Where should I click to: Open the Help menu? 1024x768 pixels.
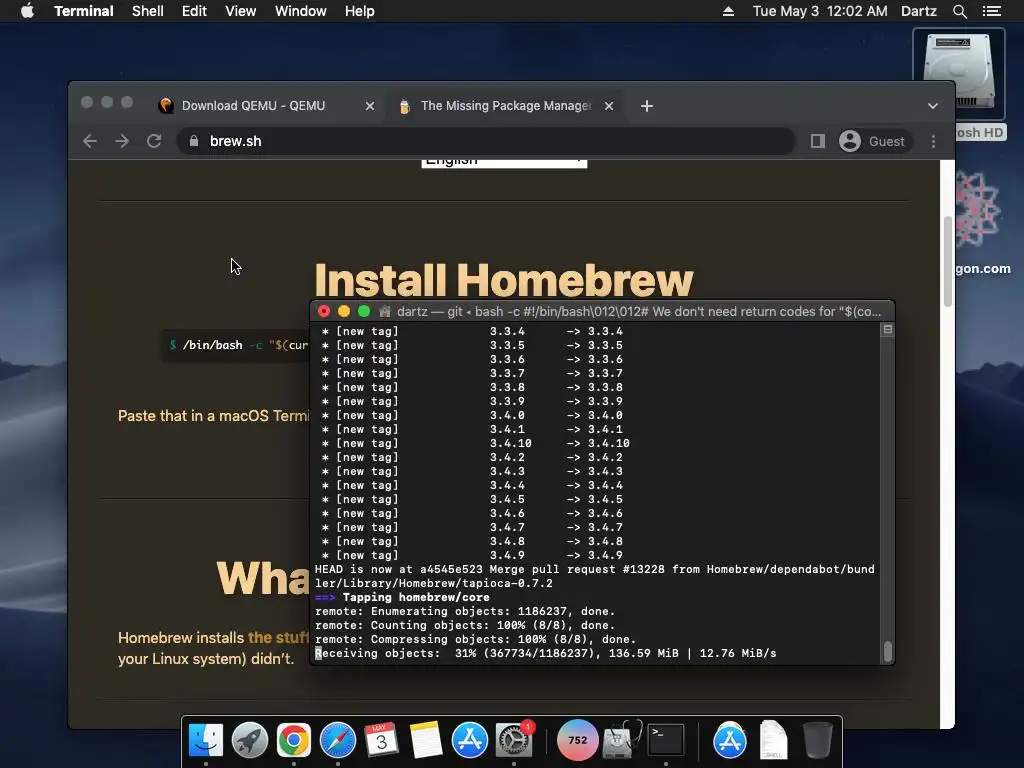[360, 11]
